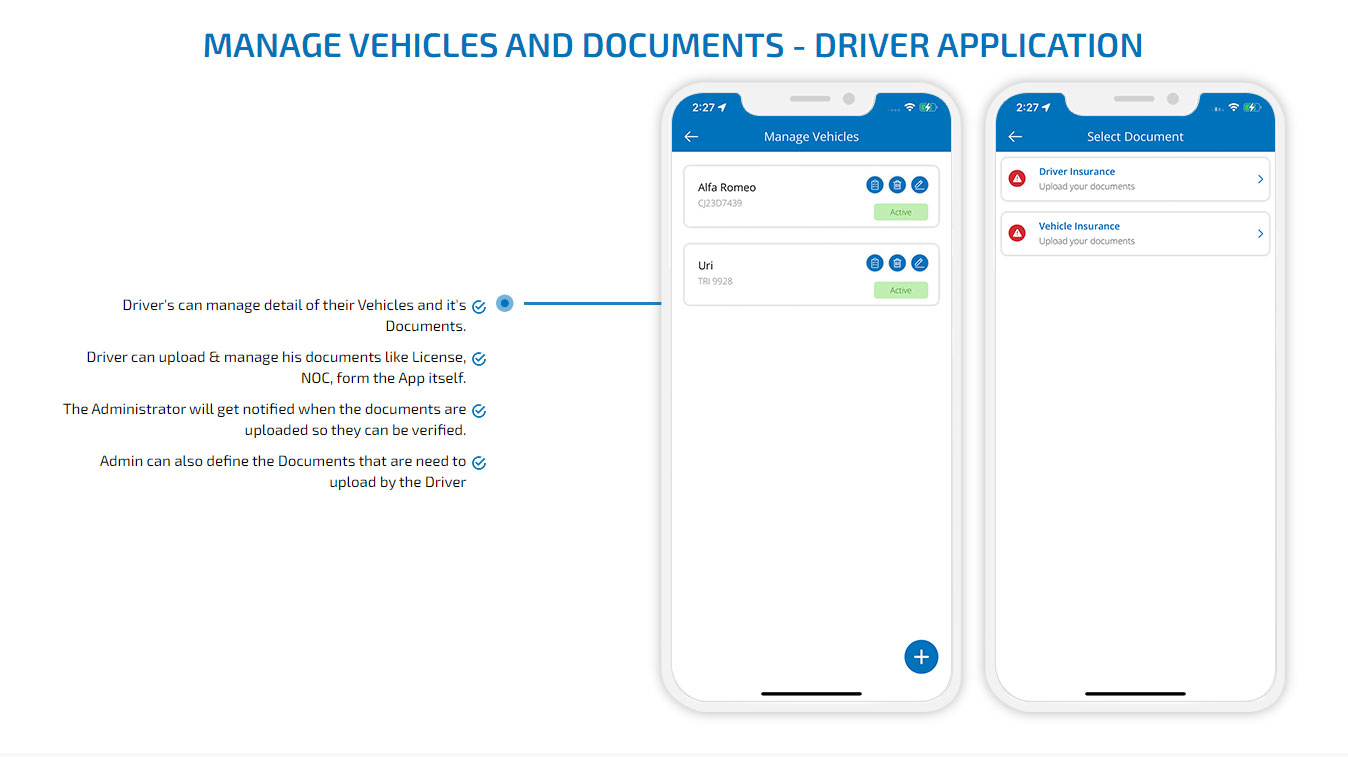Viewport: 1348px width, 757px height.
Task: Delete the Uri vehicle
Action: click(897, 263)
